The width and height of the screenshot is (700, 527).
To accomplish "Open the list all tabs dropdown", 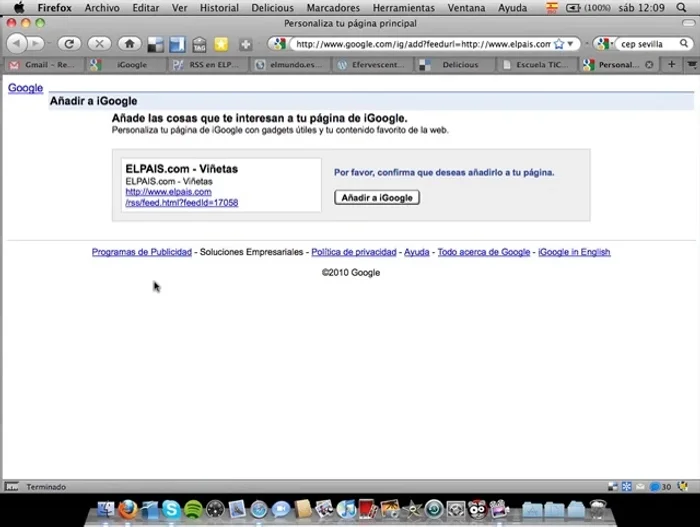I will point(692,65).
